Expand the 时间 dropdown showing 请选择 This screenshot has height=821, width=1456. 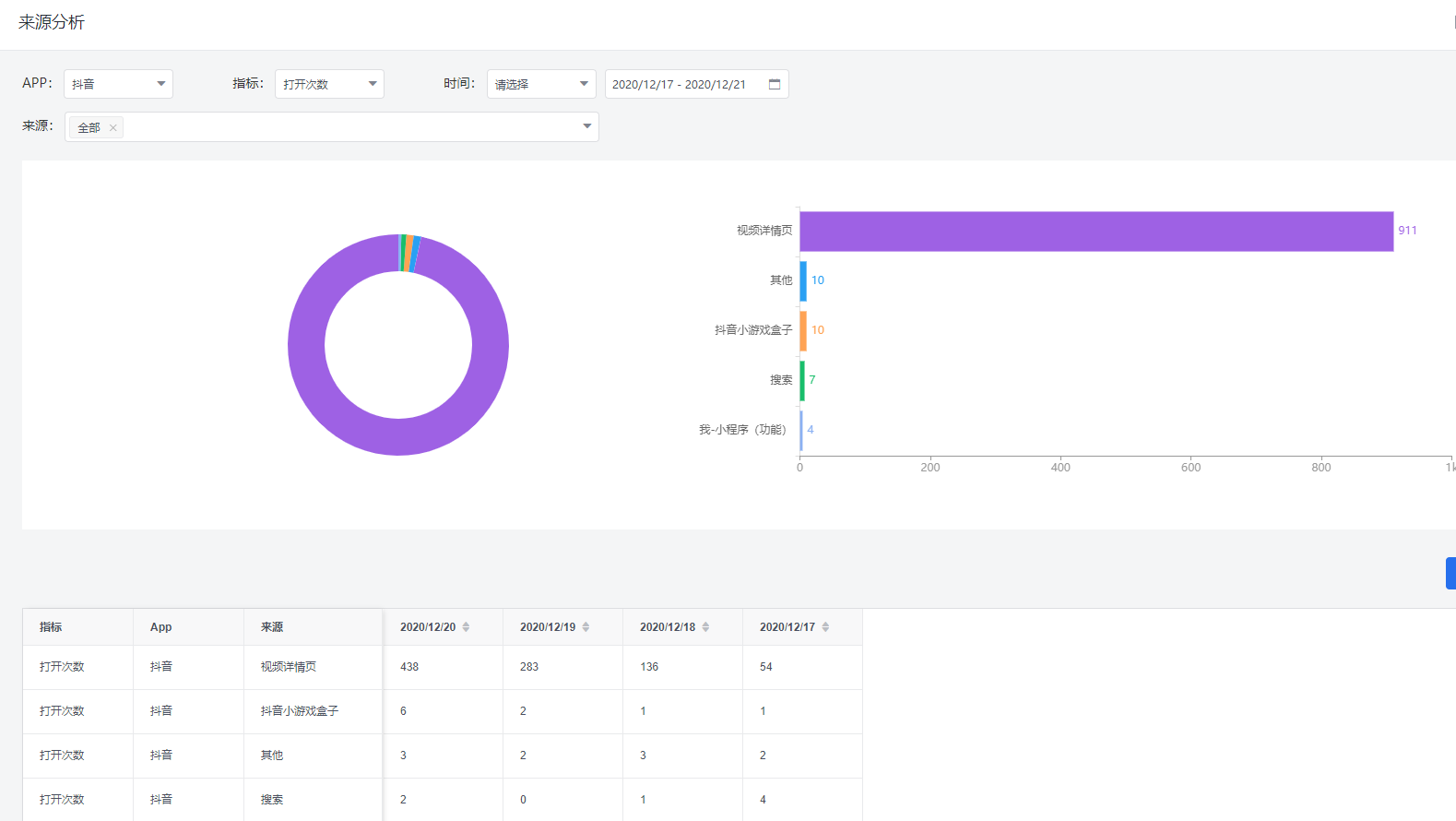[x=541, y=84]
